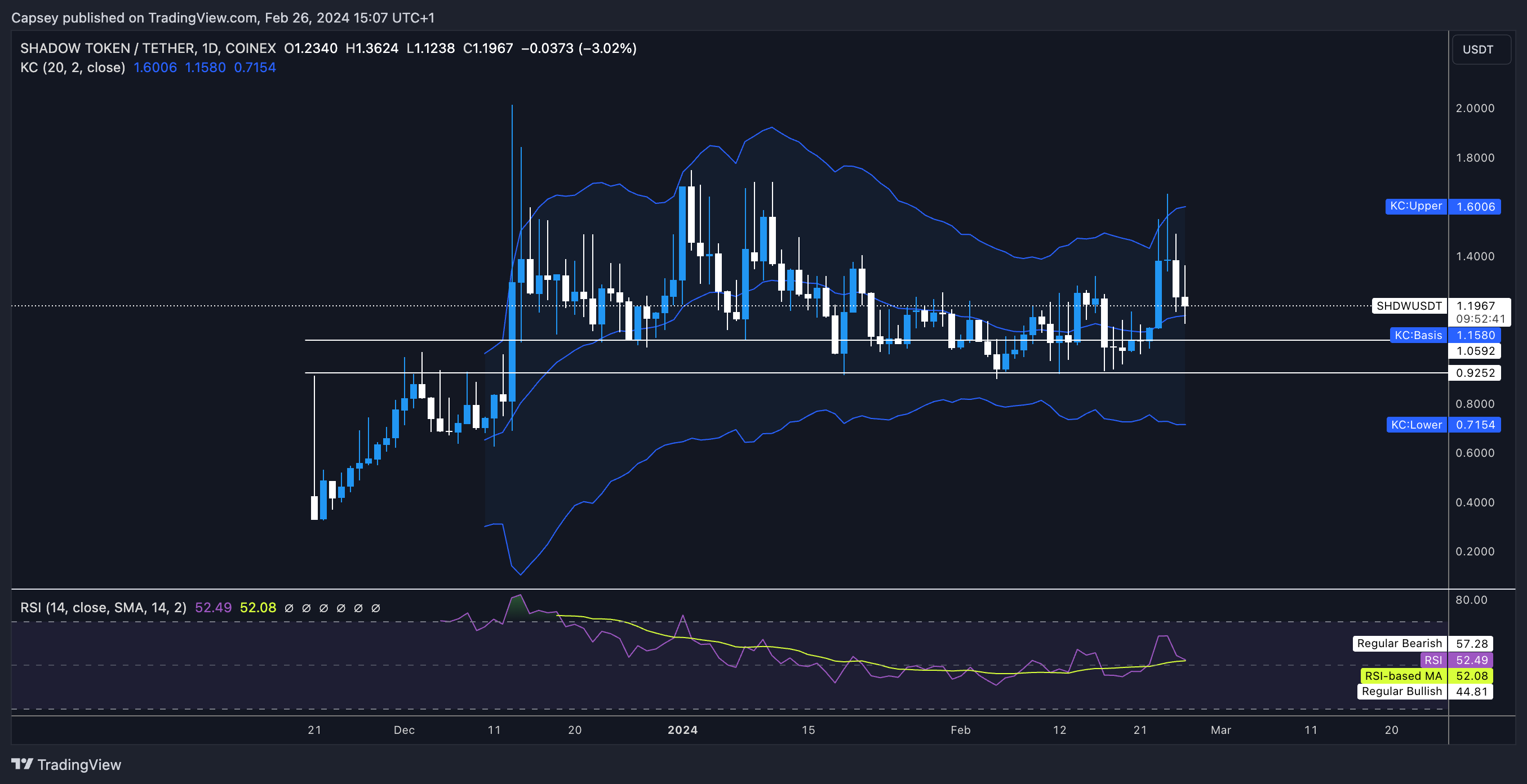This screenshot has width=1527, height=784.
Task: Click the KC:Upper price label tag
Action: coord(1415,206)
